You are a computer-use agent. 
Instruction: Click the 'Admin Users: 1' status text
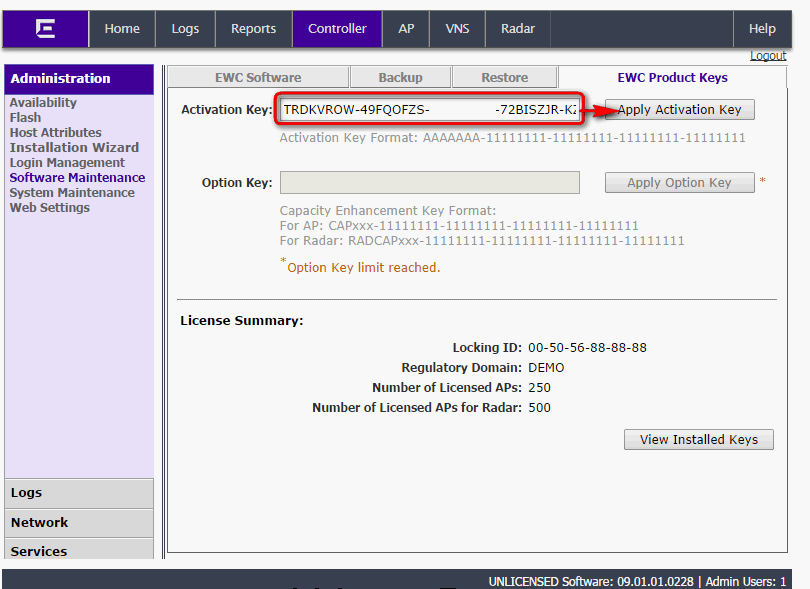pyautogui.click(x=745, y=582)
